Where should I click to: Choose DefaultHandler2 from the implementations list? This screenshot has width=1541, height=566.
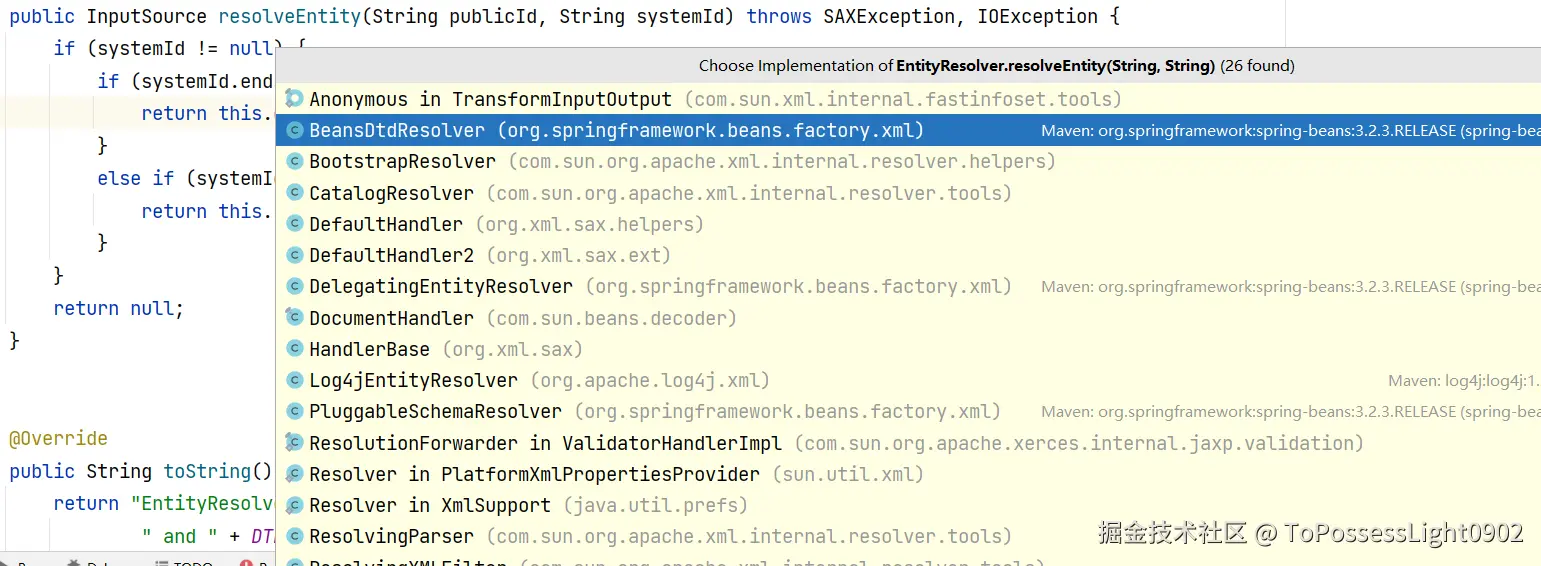click(x=391, y=255)
